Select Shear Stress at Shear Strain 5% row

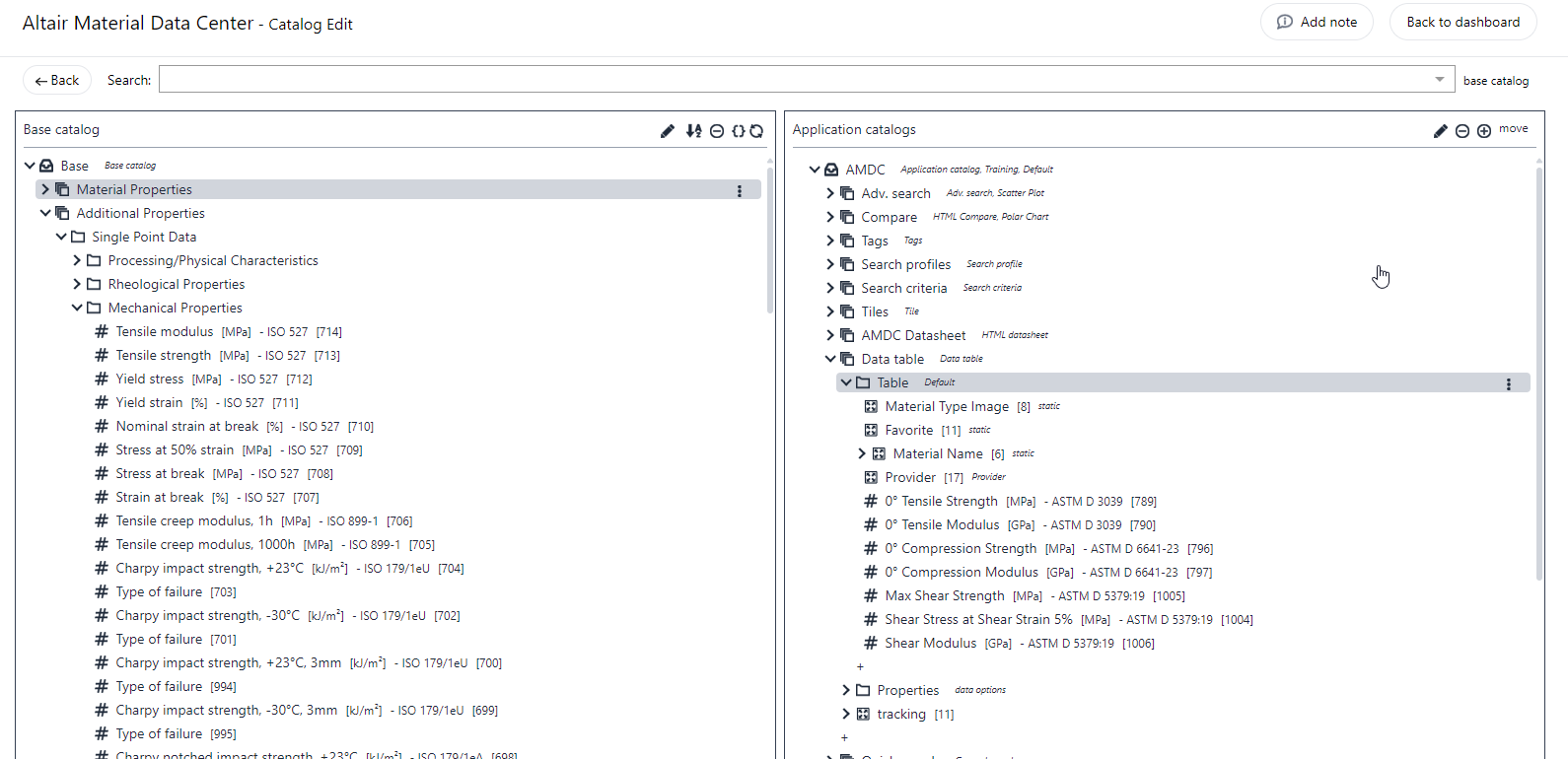[1058, 619]
